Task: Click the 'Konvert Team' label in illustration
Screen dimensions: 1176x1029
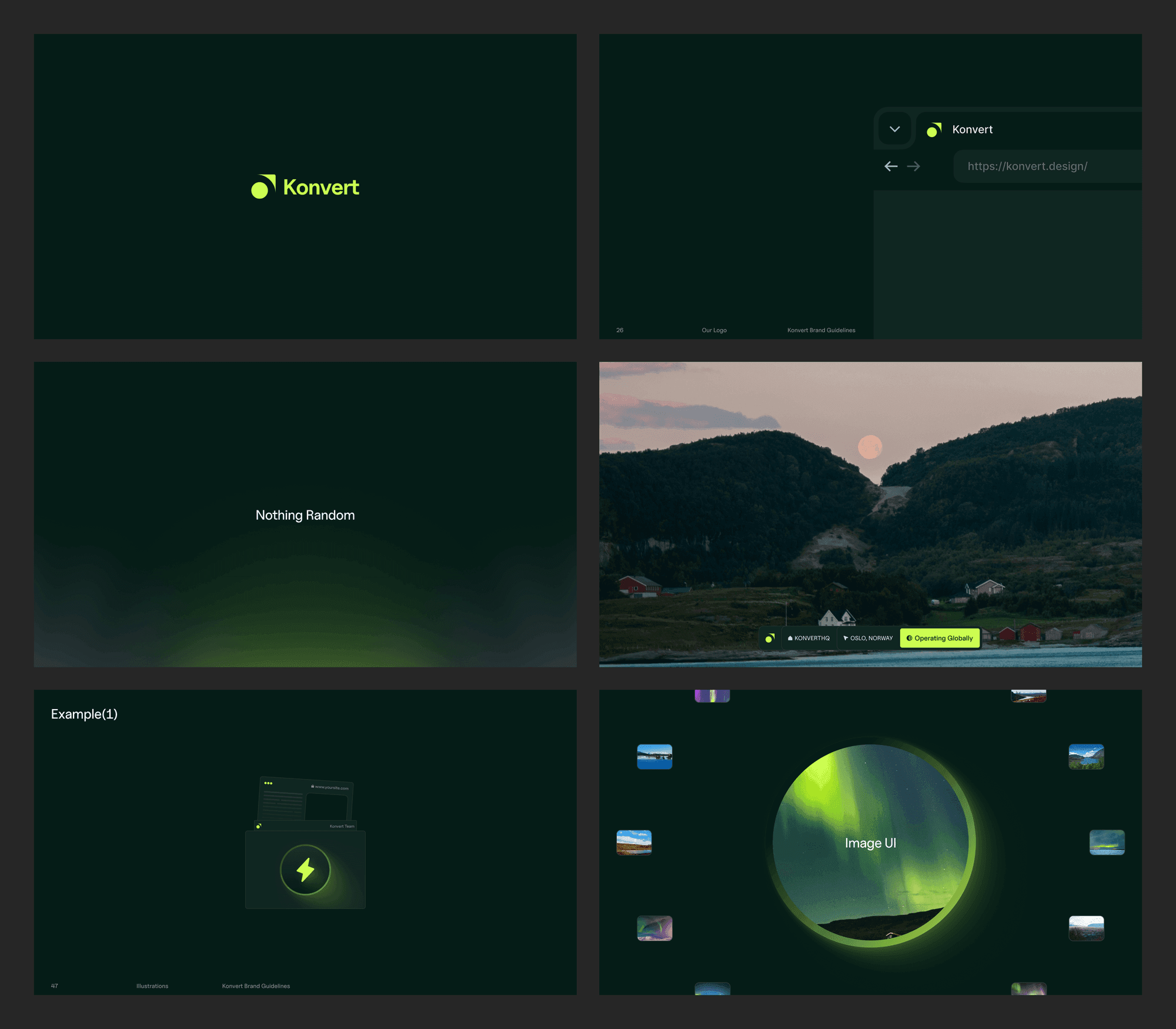Action: click(342, 826)
